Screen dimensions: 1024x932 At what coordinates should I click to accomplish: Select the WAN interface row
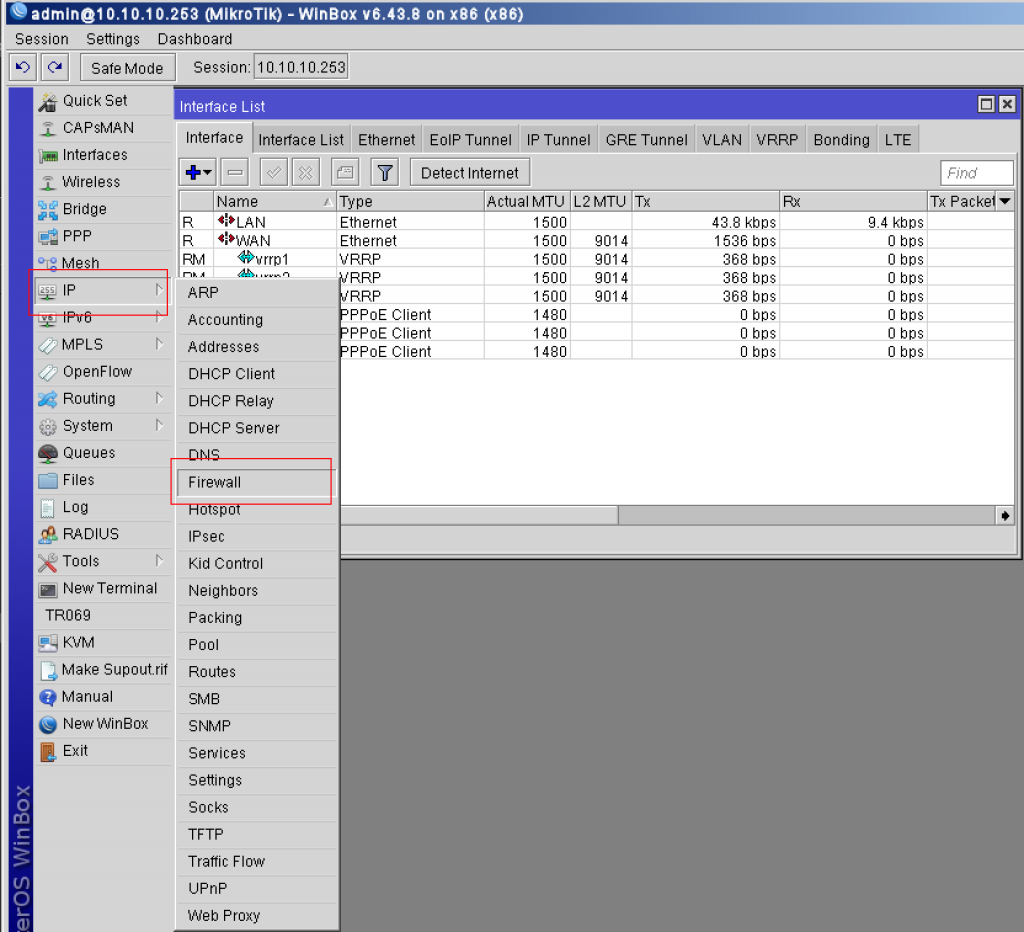coord(596,240)
